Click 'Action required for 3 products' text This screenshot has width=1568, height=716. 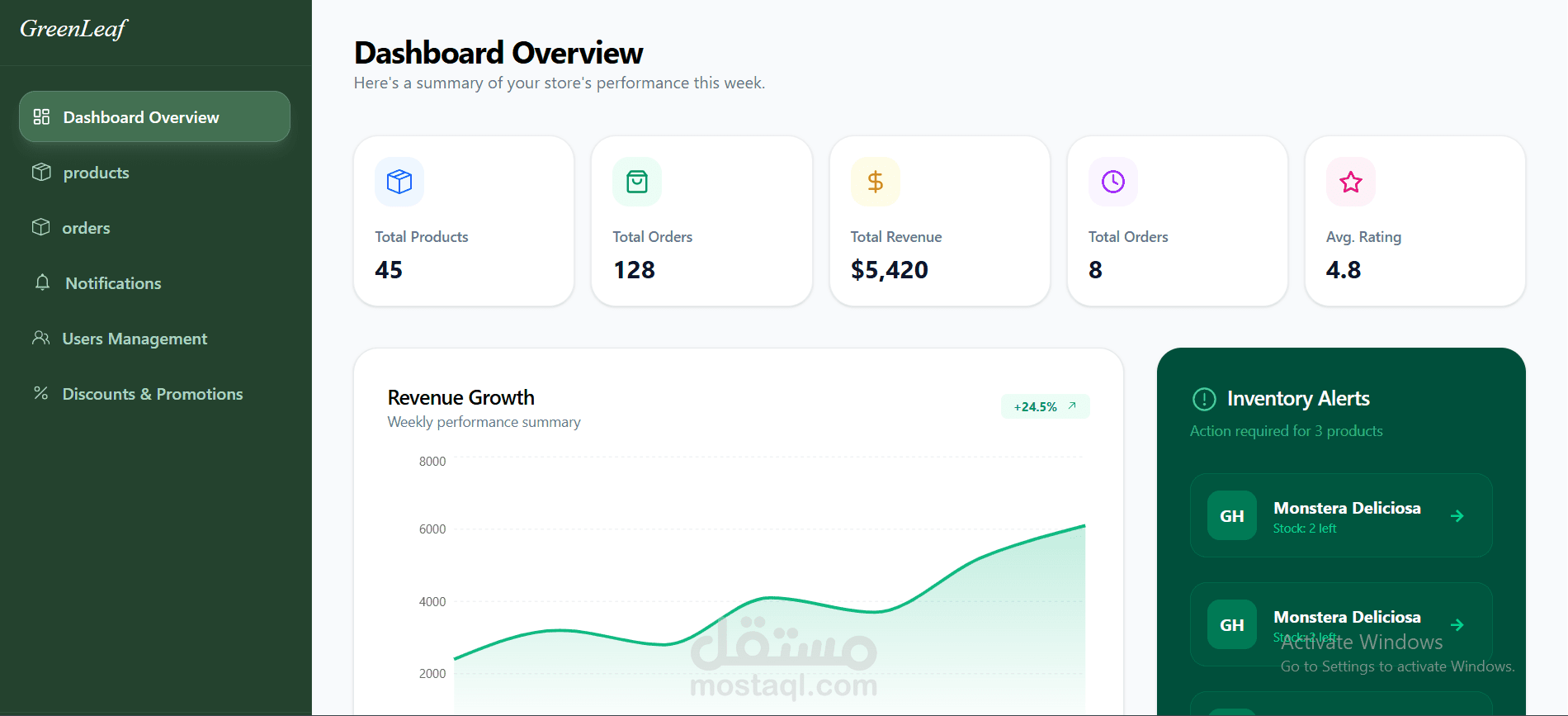(x=1287, y=431)
